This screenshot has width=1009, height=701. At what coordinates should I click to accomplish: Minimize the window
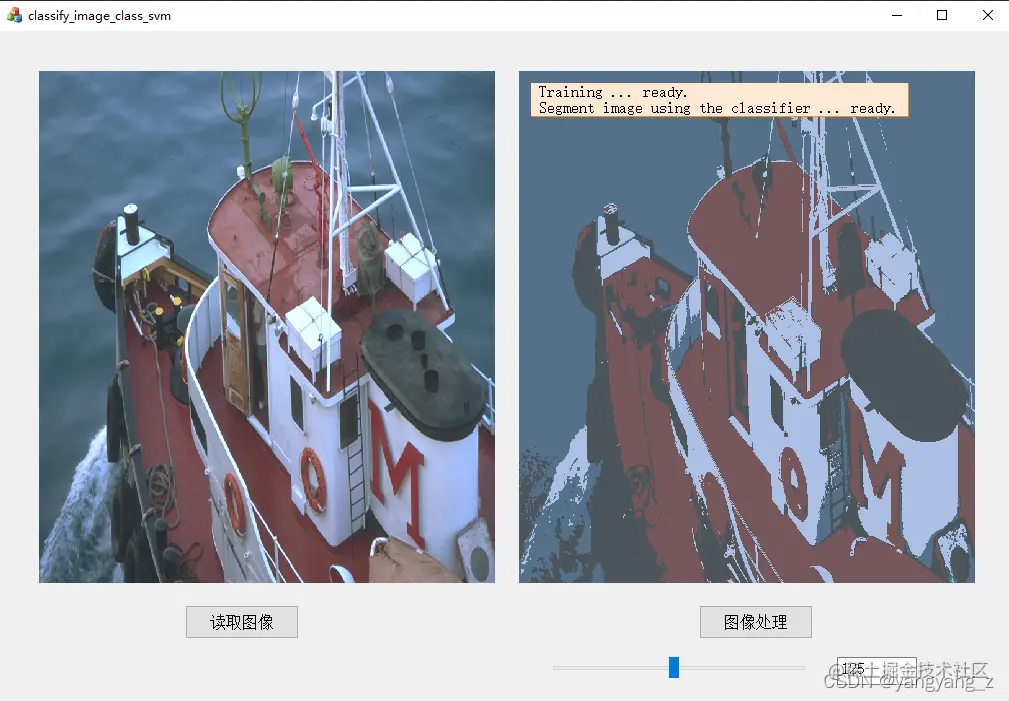point(896,15)
